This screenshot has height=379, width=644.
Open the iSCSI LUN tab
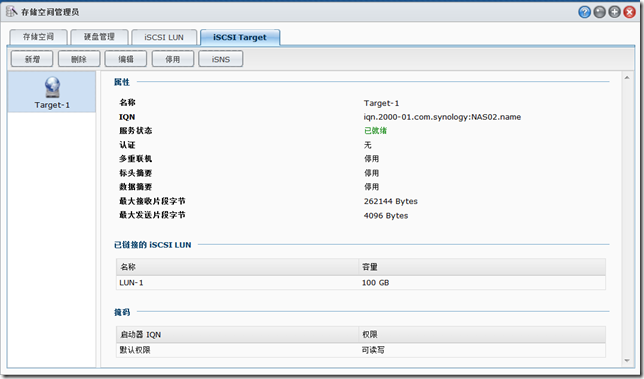click(x=164, y=37)
